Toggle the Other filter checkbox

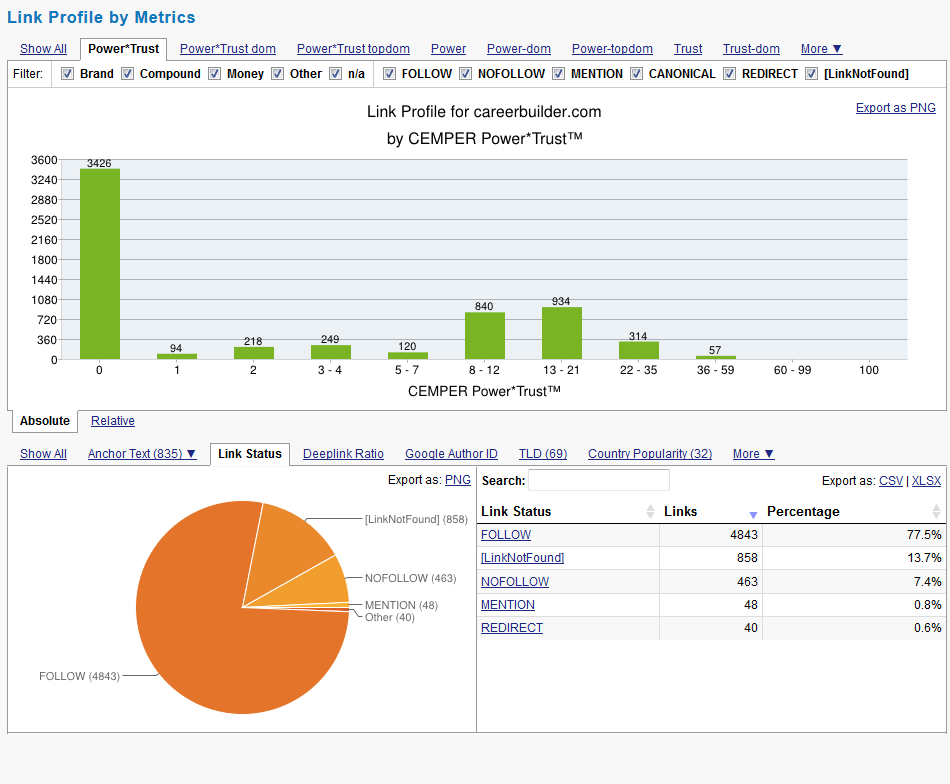(277, 74)
